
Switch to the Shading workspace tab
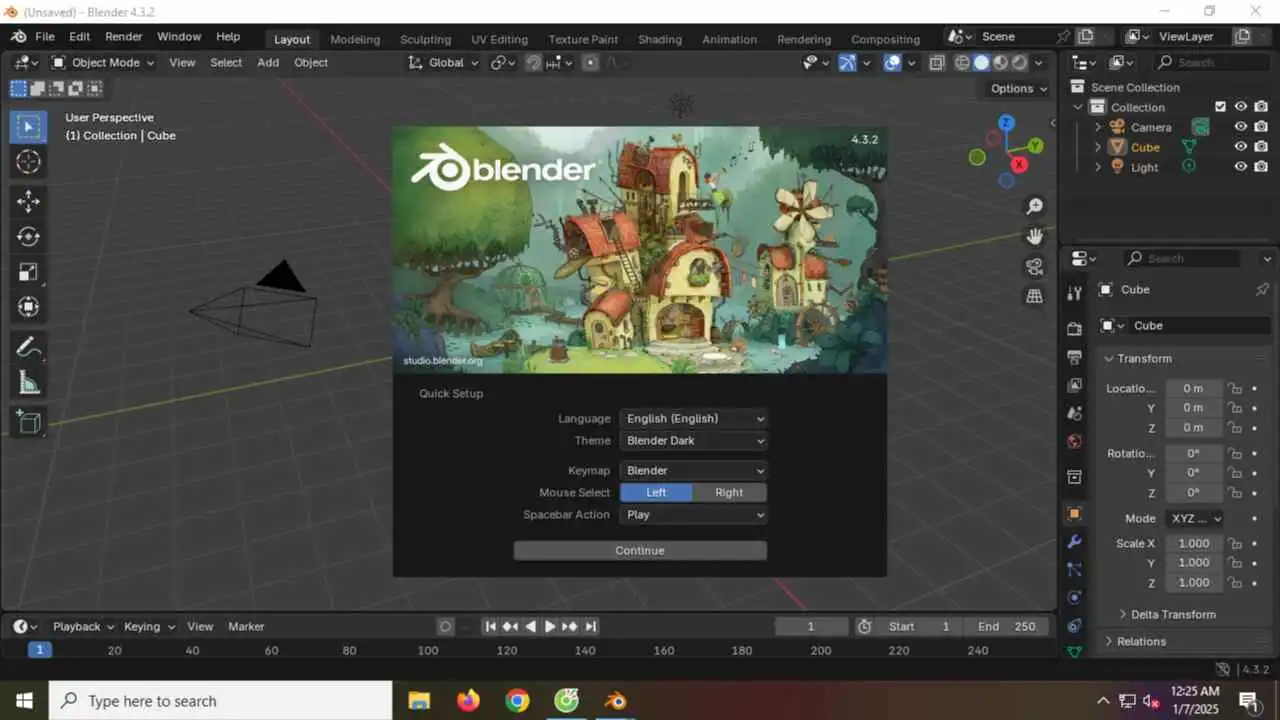click(x=660, y=39)
